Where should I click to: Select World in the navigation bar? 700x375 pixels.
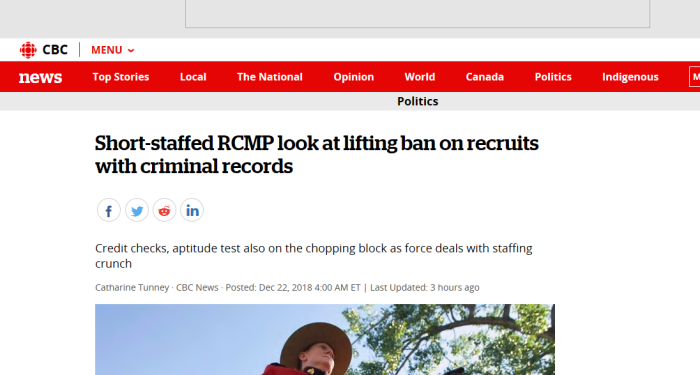point(420,77)
